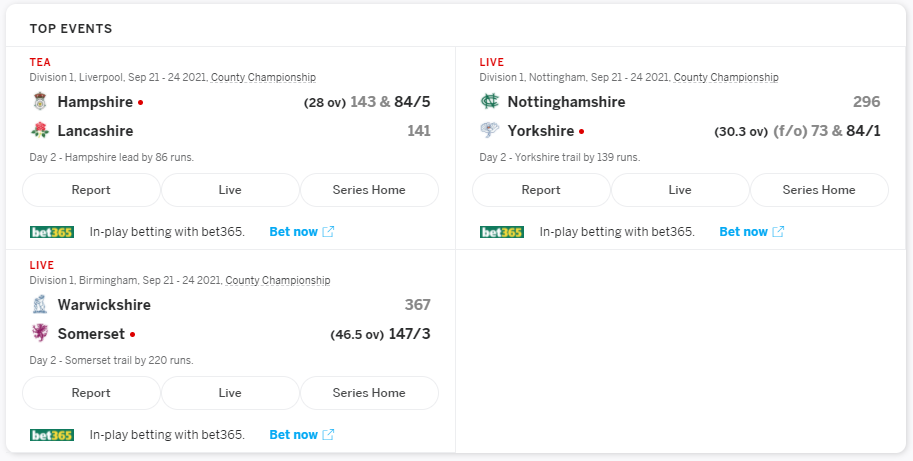Open Live view for Hampshire vs Lancashire

[230, 190]
